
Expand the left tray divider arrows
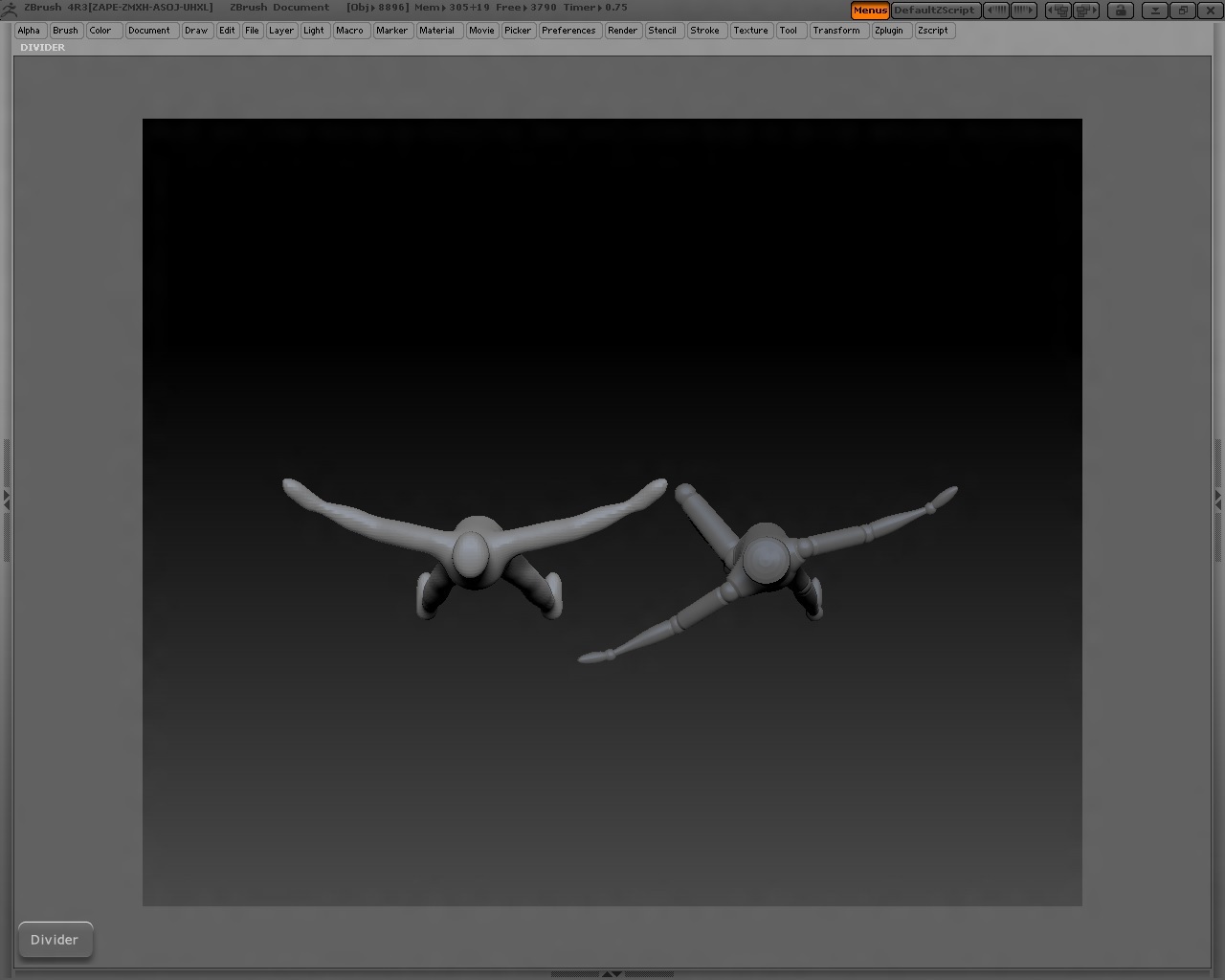6,499
